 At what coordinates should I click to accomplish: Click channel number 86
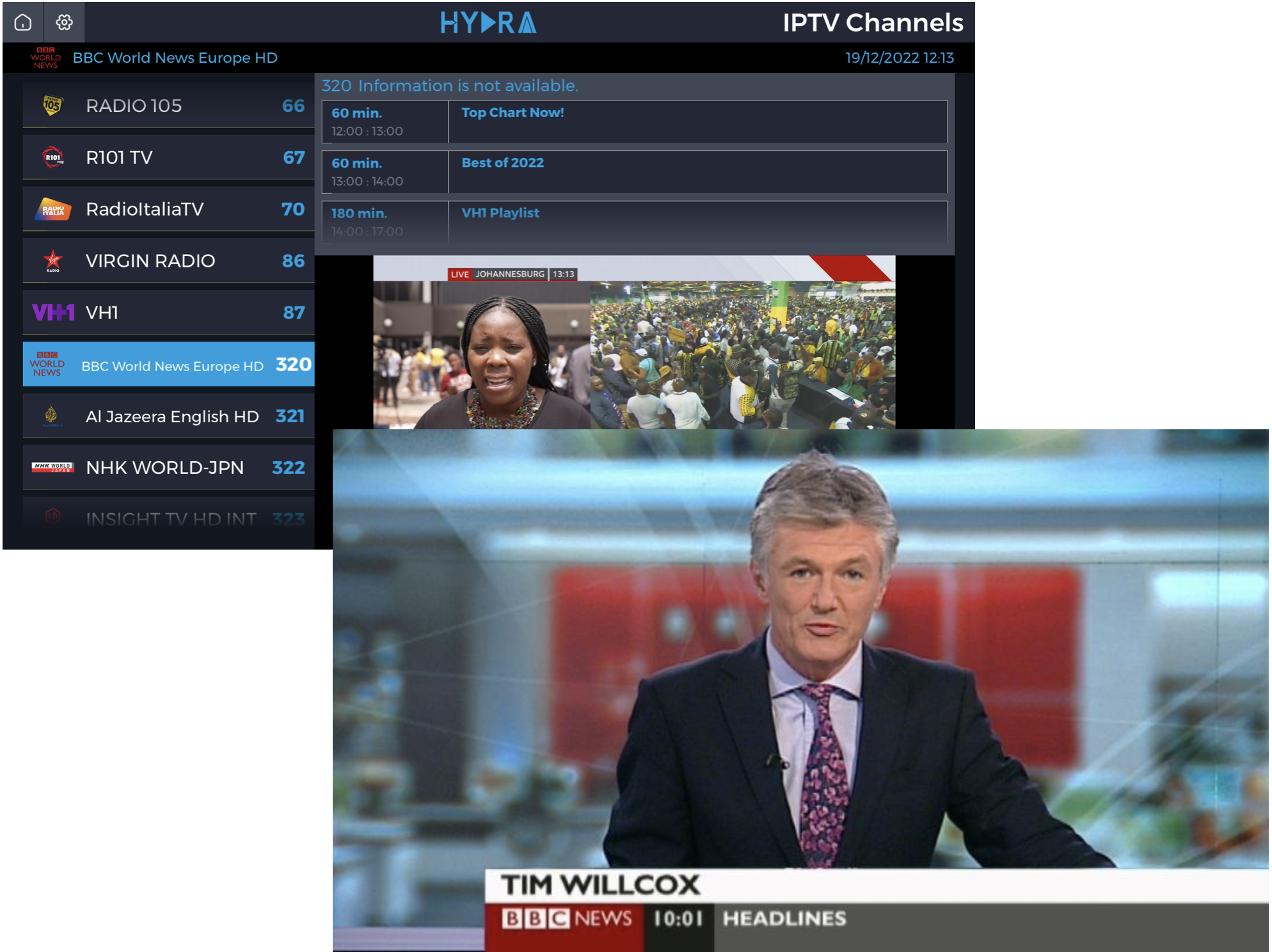tap(294, 261)
